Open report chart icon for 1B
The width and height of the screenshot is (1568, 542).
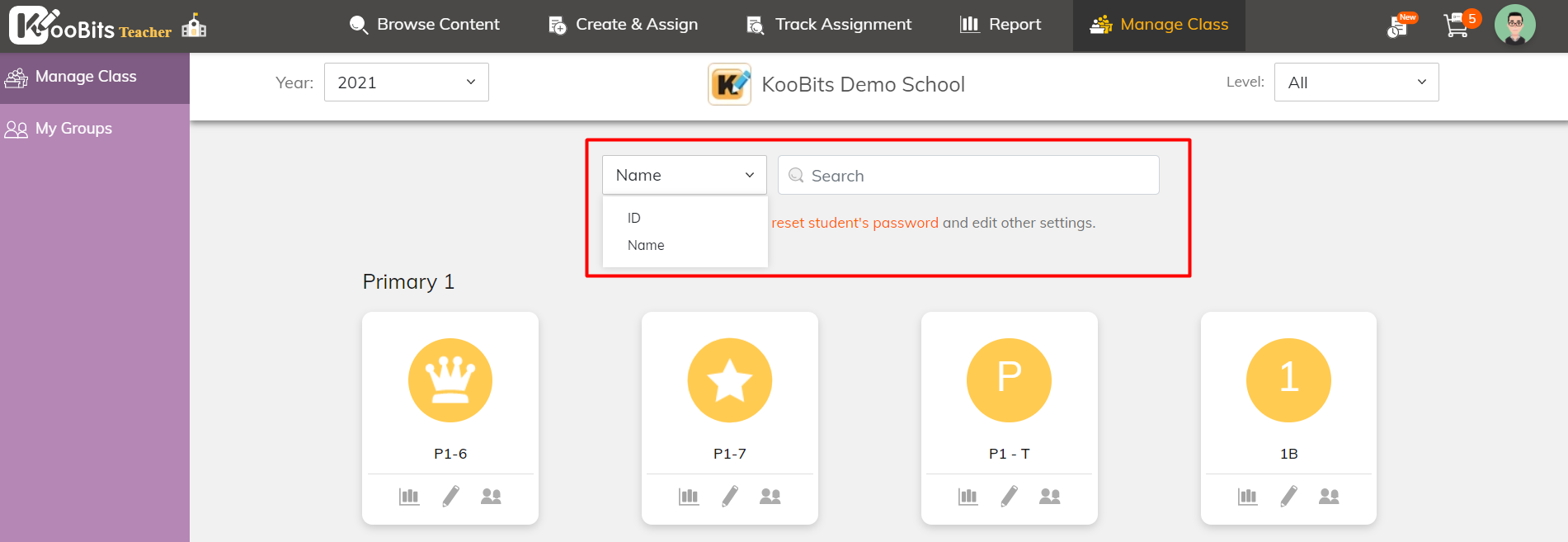pos(1247,496)
